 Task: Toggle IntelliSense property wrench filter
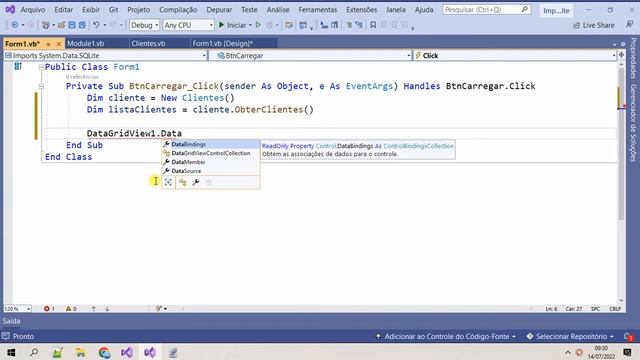click(x=196, y=182)
